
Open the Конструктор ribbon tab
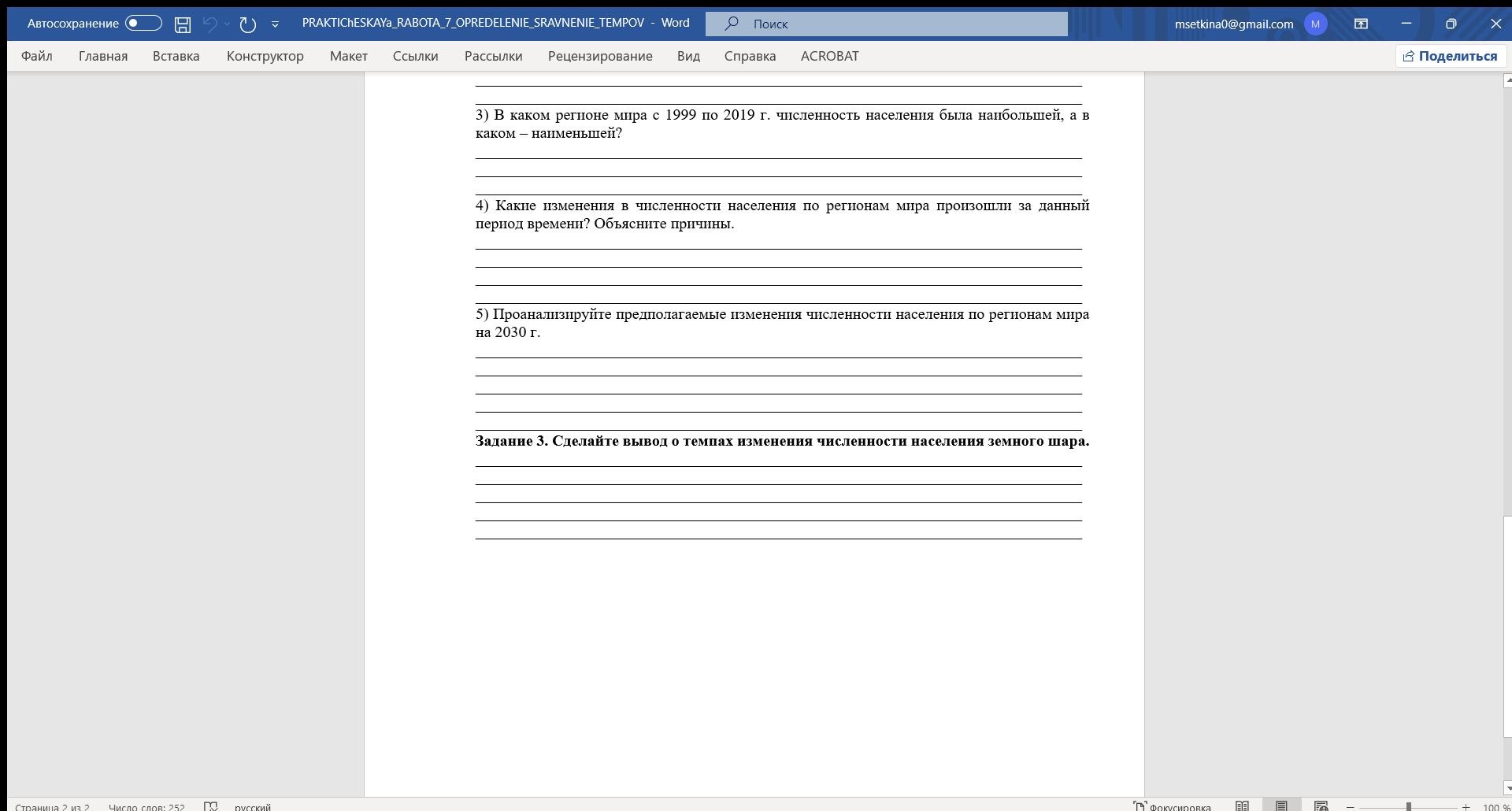point(265,56)
